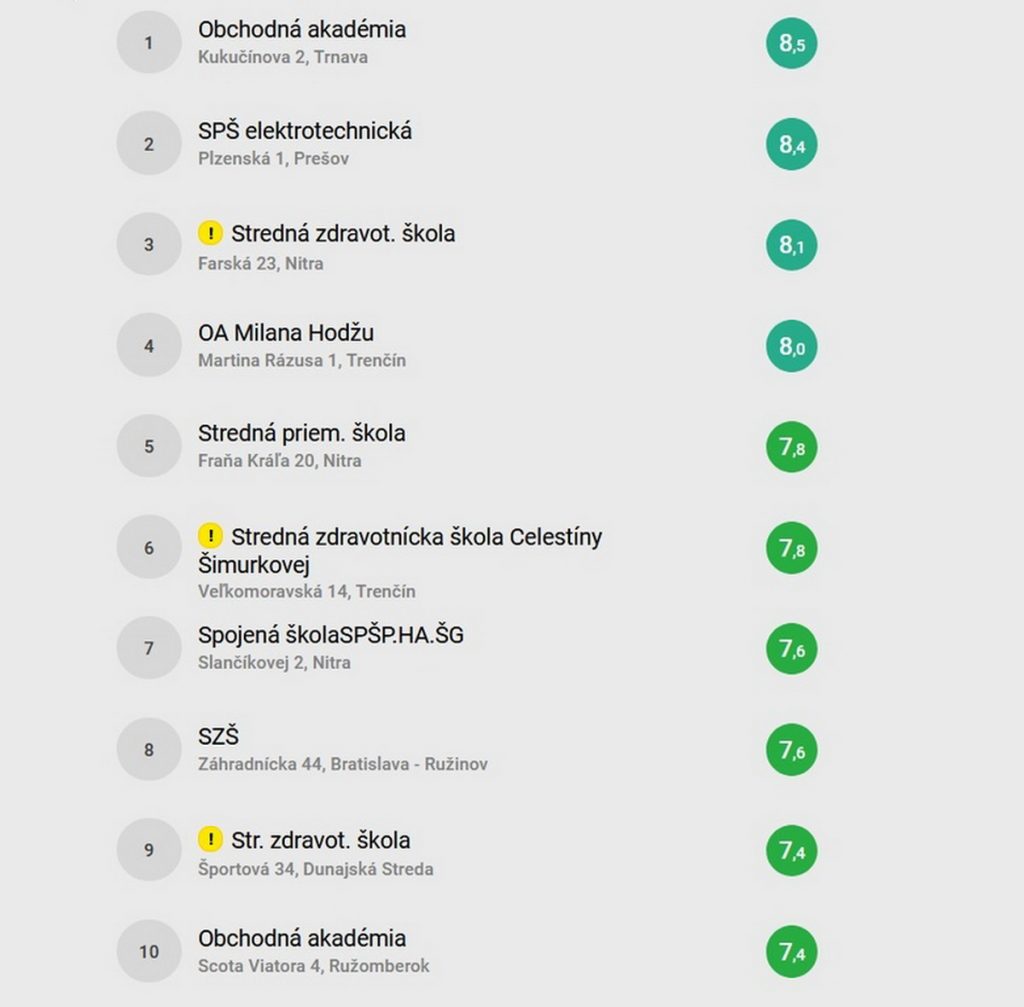Click the 8,0 score circle
The image size is (1024, 1007).
[792, 346]
